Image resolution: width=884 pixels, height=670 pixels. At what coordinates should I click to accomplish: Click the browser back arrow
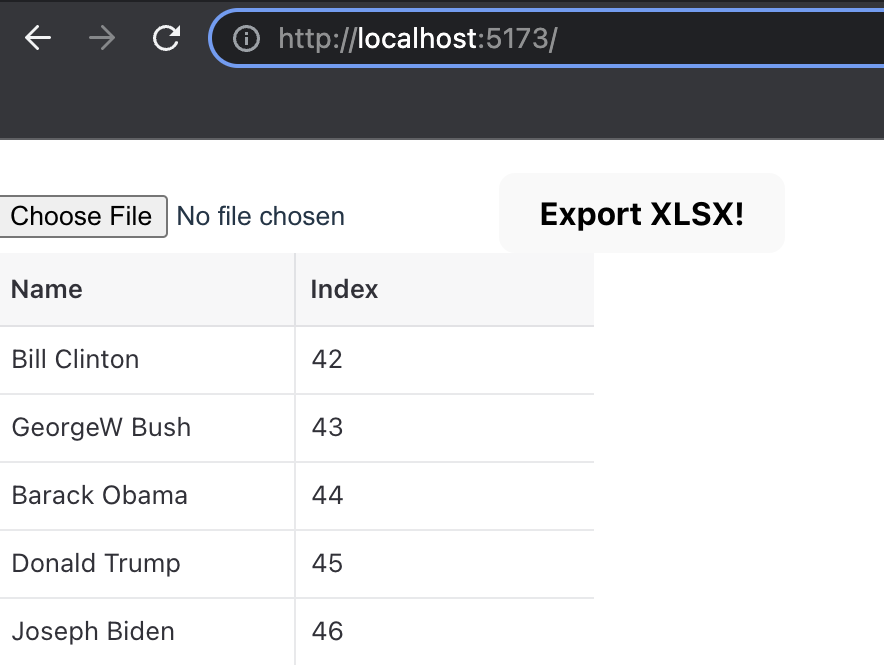(38, 39)
